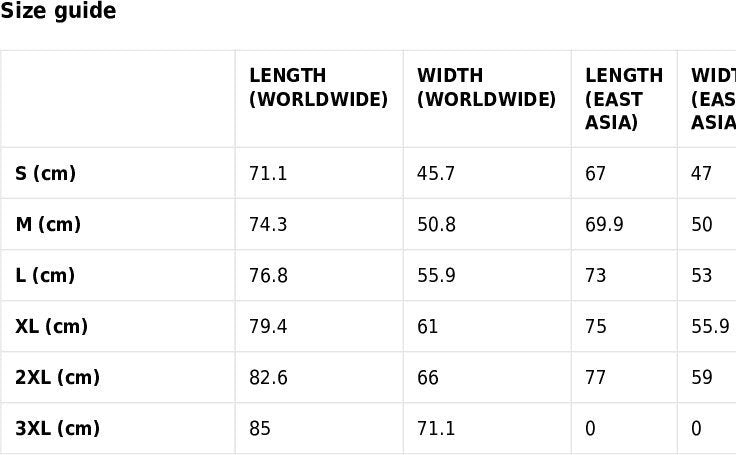This screenshot has width=736, height=455.
Task: Click the S worldwide length value 71.1
Action: point(268,174)
